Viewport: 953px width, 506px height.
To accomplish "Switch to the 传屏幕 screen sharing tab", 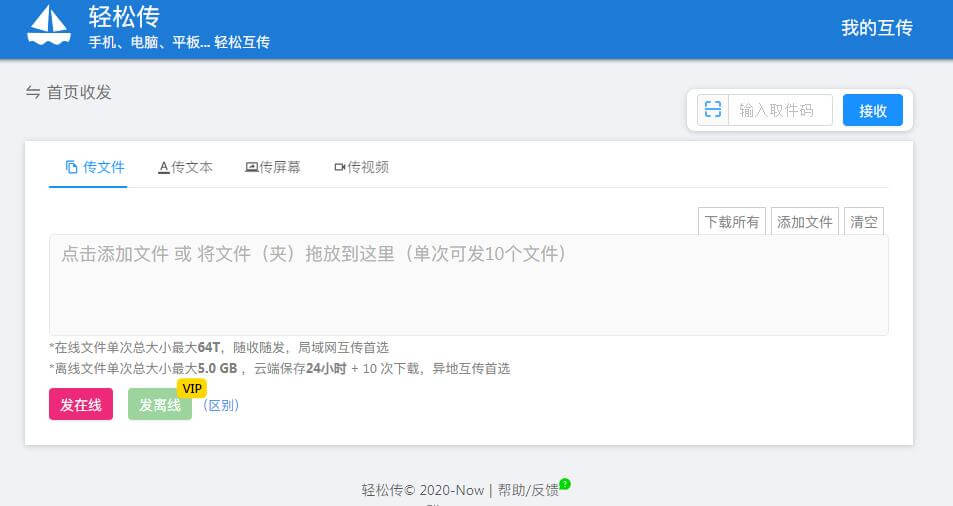I will [x=272, y=167].
